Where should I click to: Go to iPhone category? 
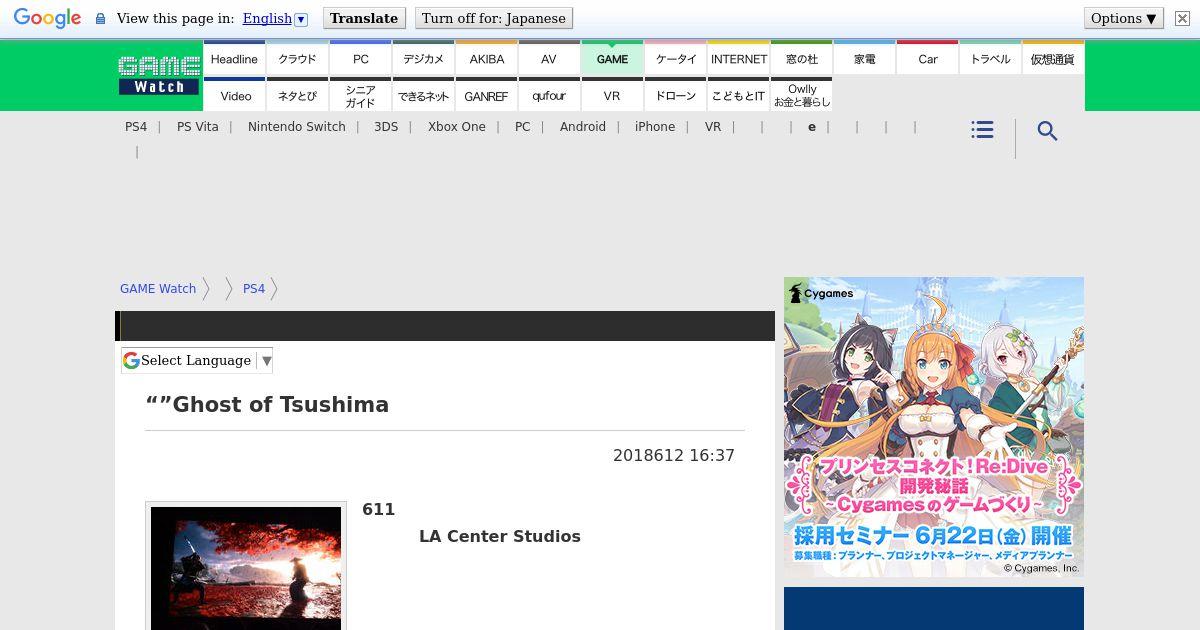pyautogui.click(x=655, y=127)
